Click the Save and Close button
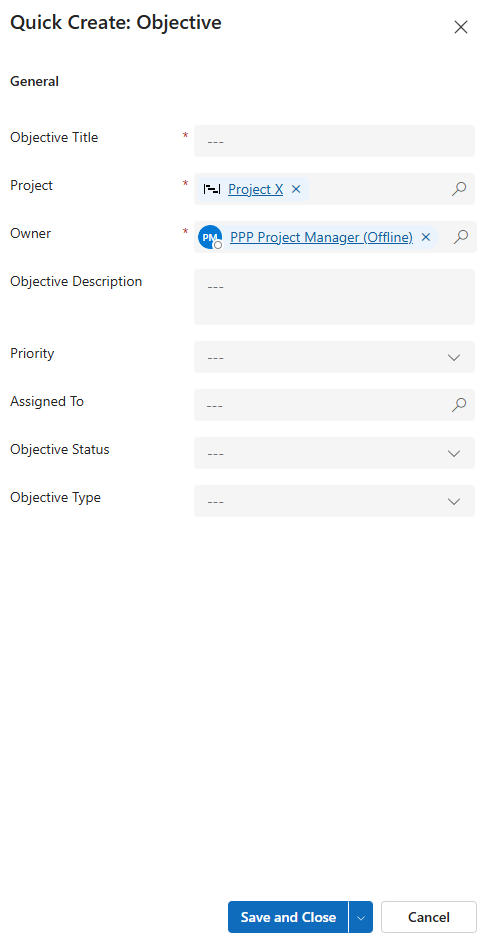Image resolution: width=484 pixels, height=943 pixels. [x=288, y=917]
